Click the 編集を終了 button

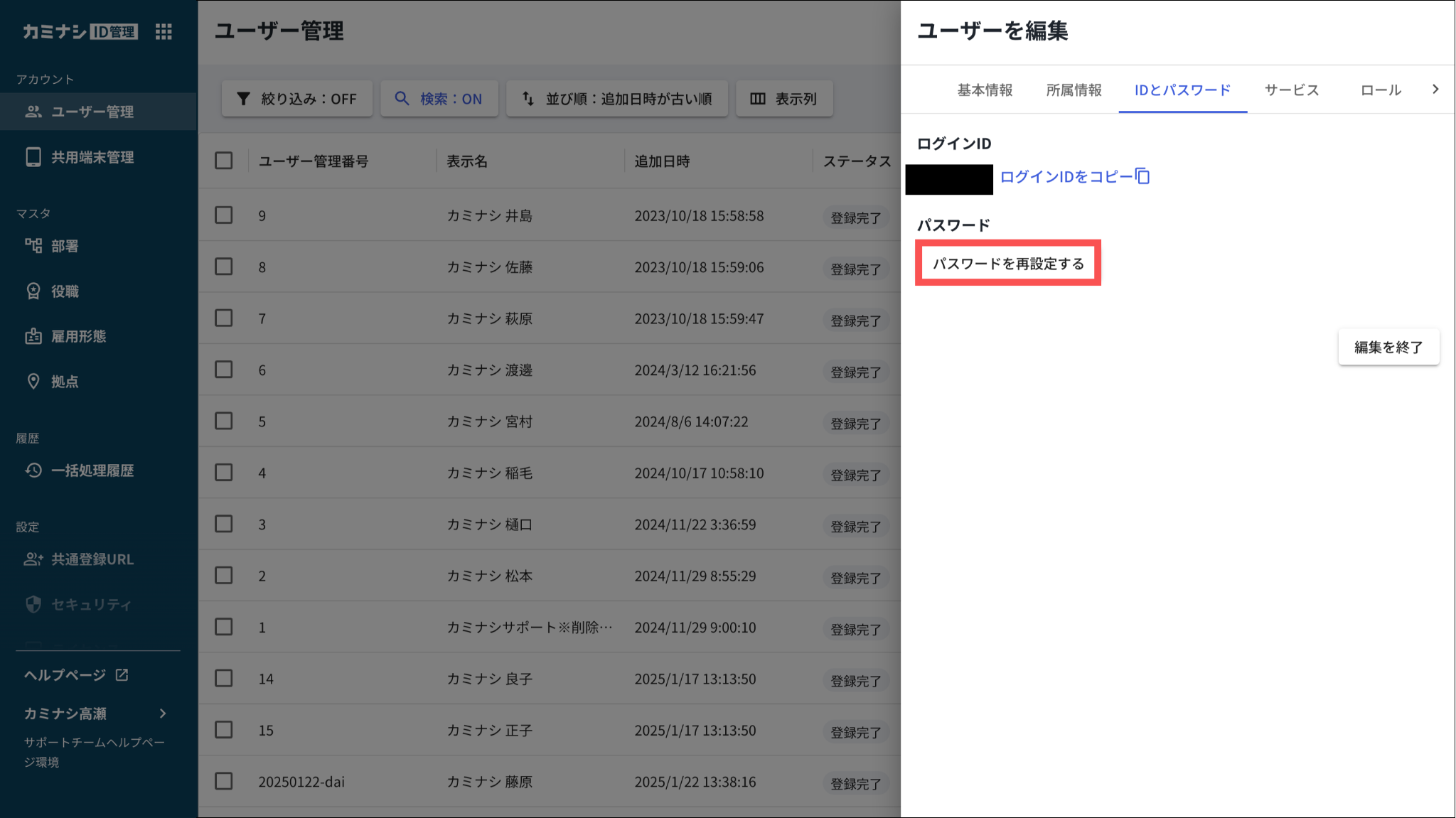(x=1388, y=348)
